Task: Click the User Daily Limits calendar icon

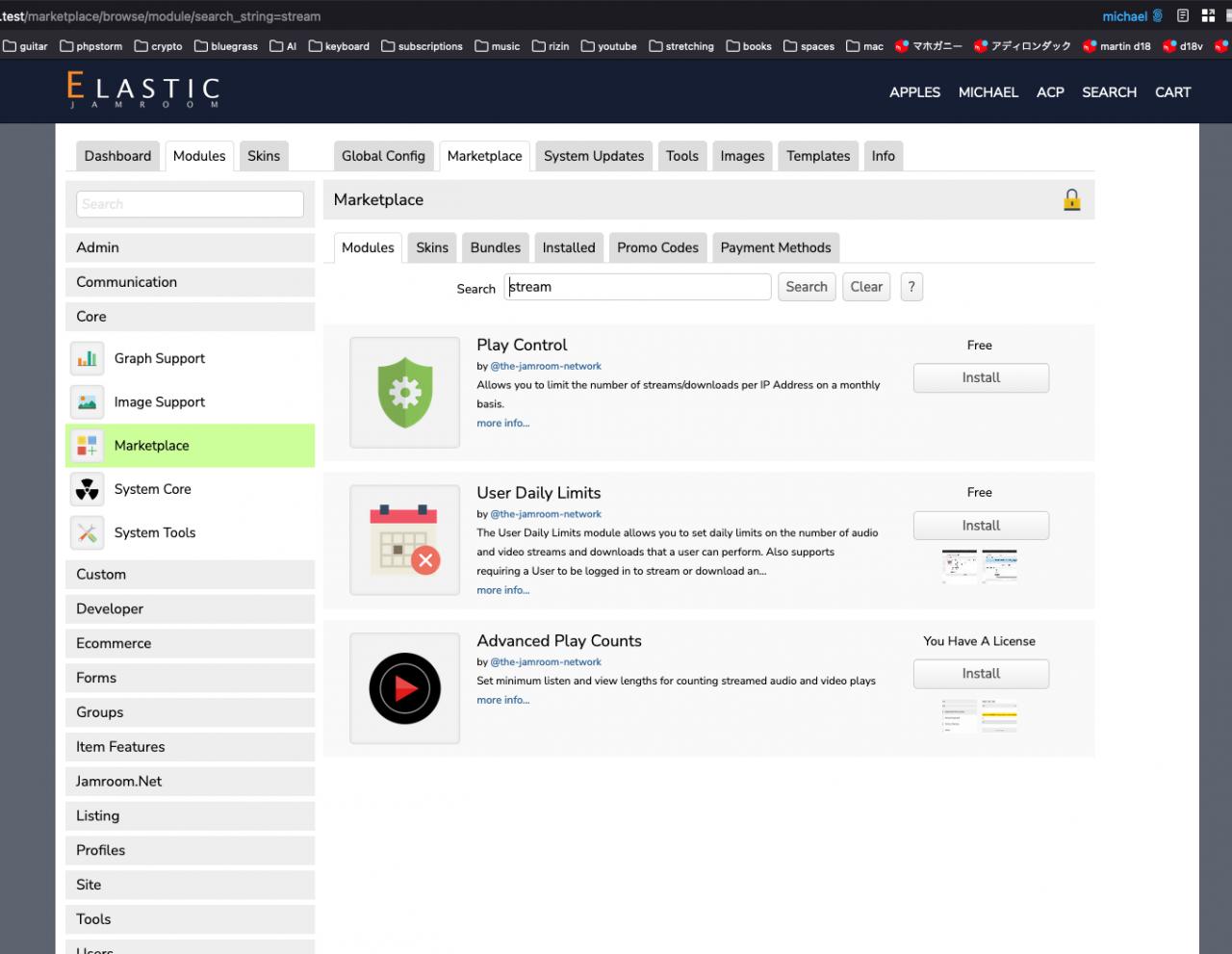Action: (x=404, y=540)
